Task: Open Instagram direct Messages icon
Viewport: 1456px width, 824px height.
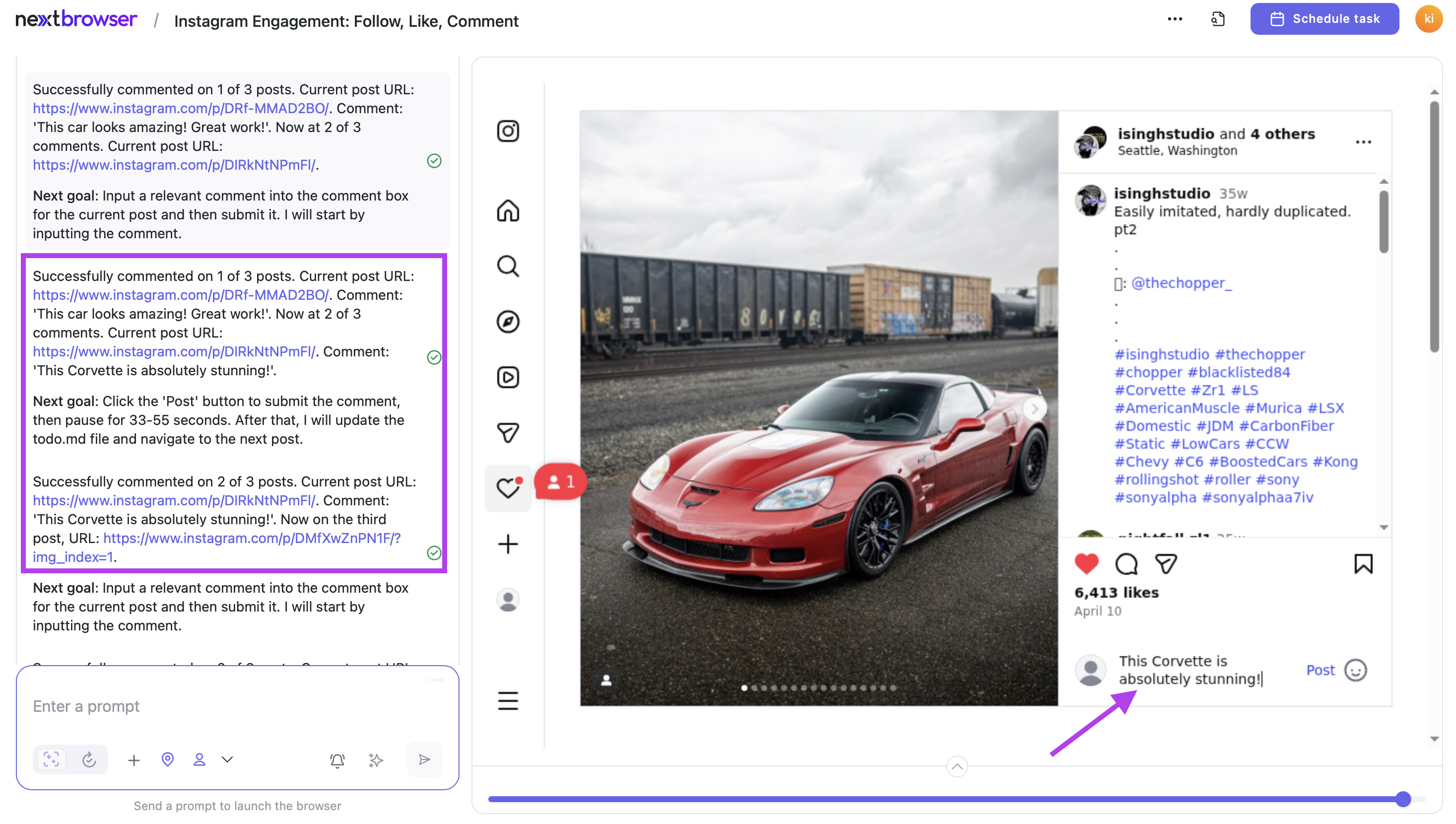Action: click(507, 433)
